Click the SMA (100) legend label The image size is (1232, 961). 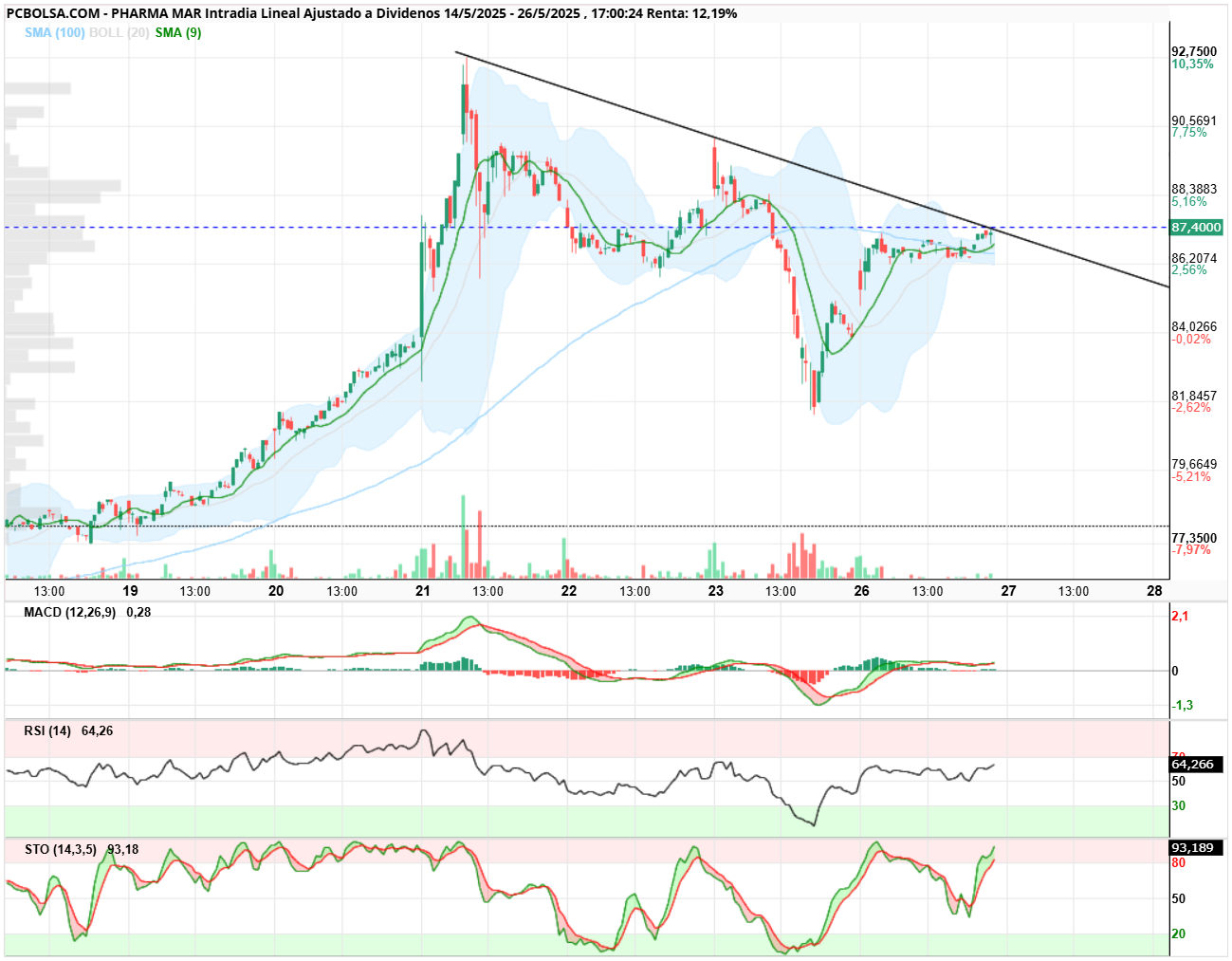coord(55,32)
